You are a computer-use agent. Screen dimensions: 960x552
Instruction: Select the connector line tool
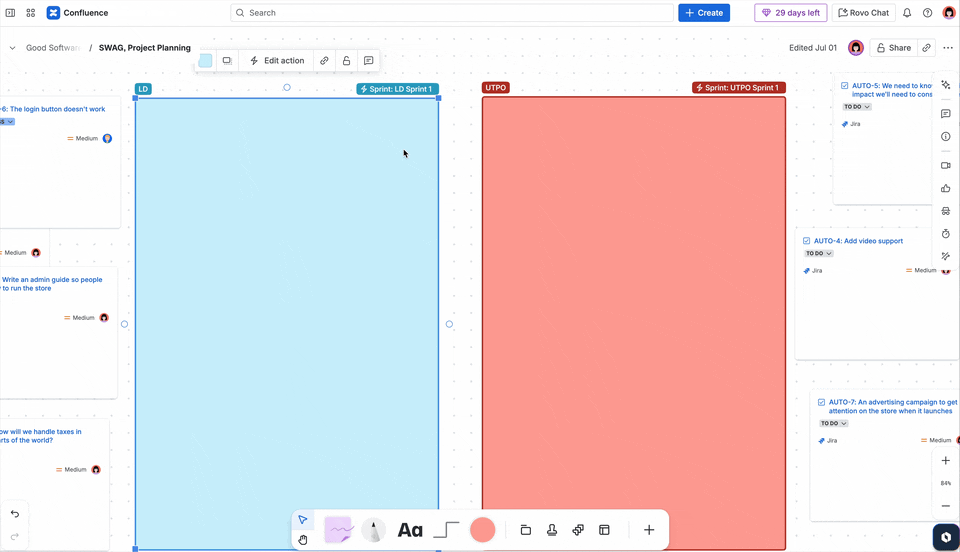point(446,530)
